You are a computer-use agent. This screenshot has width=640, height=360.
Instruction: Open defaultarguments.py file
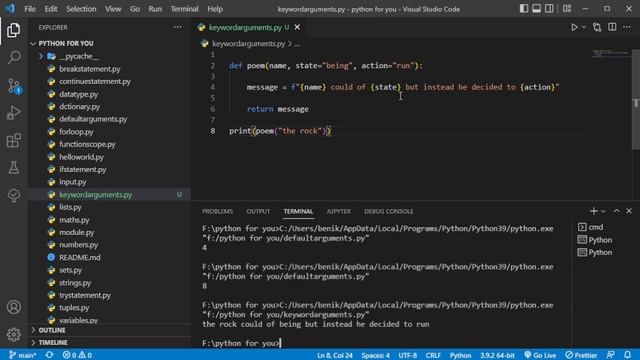[x=93, y=119]
